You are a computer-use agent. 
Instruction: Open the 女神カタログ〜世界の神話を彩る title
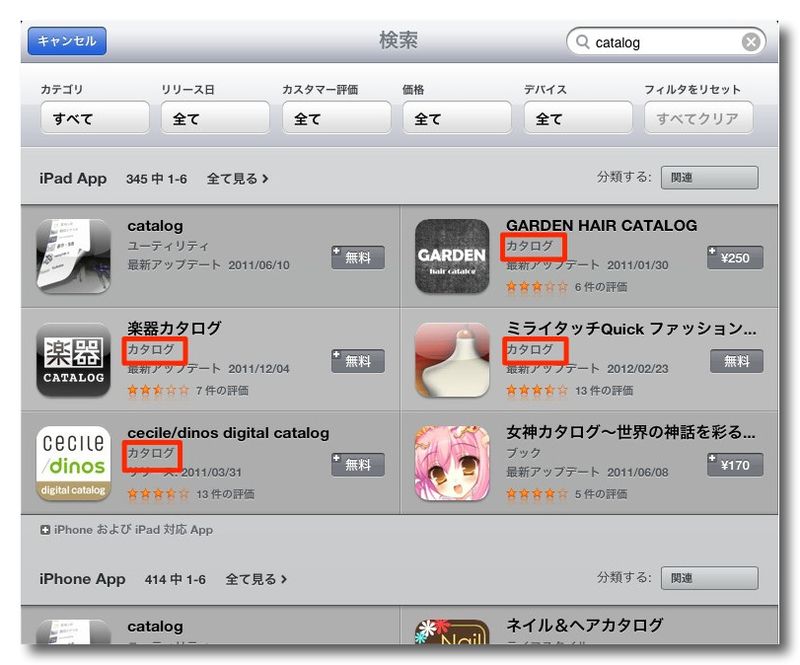tap(631, 432)
